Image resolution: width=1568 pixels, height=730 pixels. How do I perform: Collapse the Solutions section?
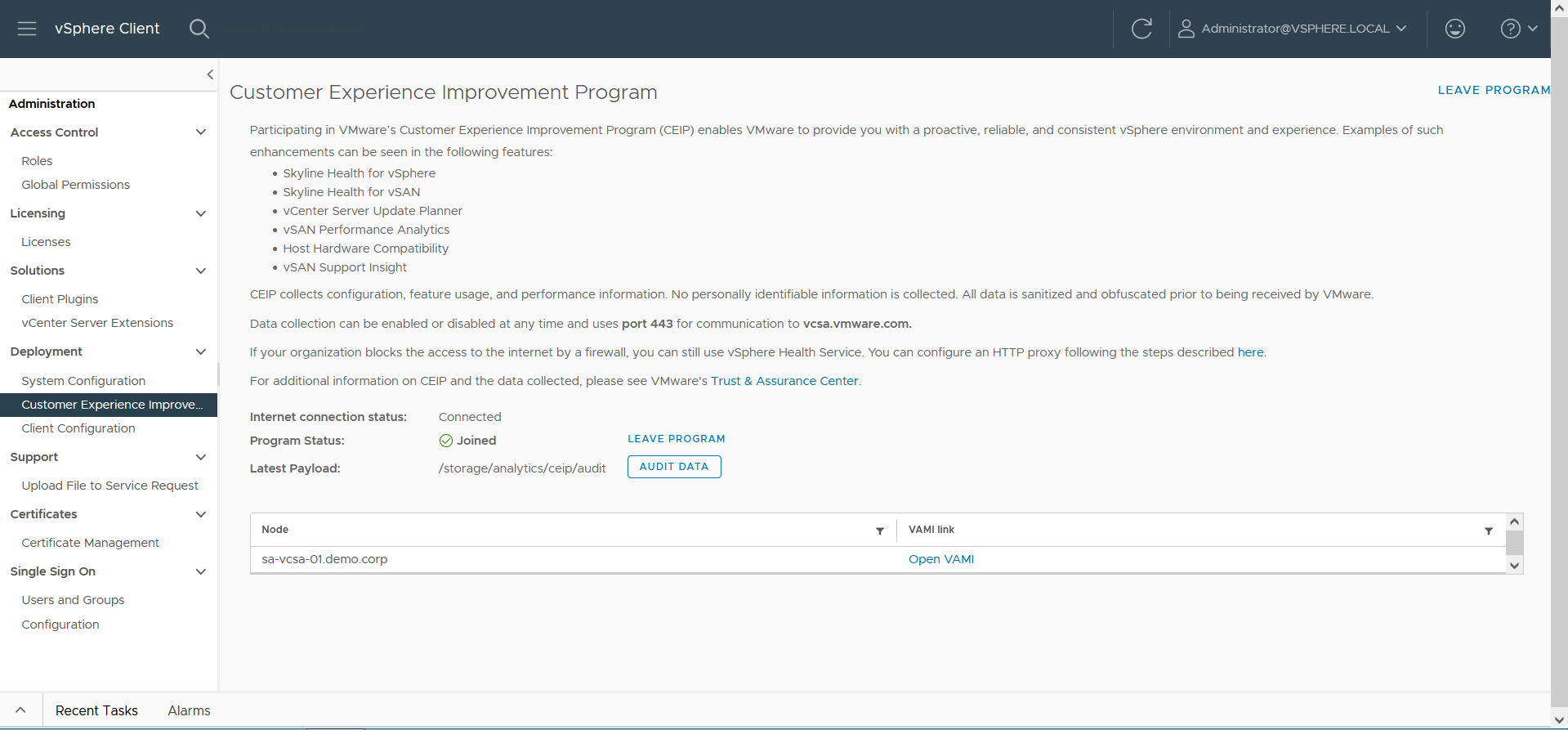(201, 271)
